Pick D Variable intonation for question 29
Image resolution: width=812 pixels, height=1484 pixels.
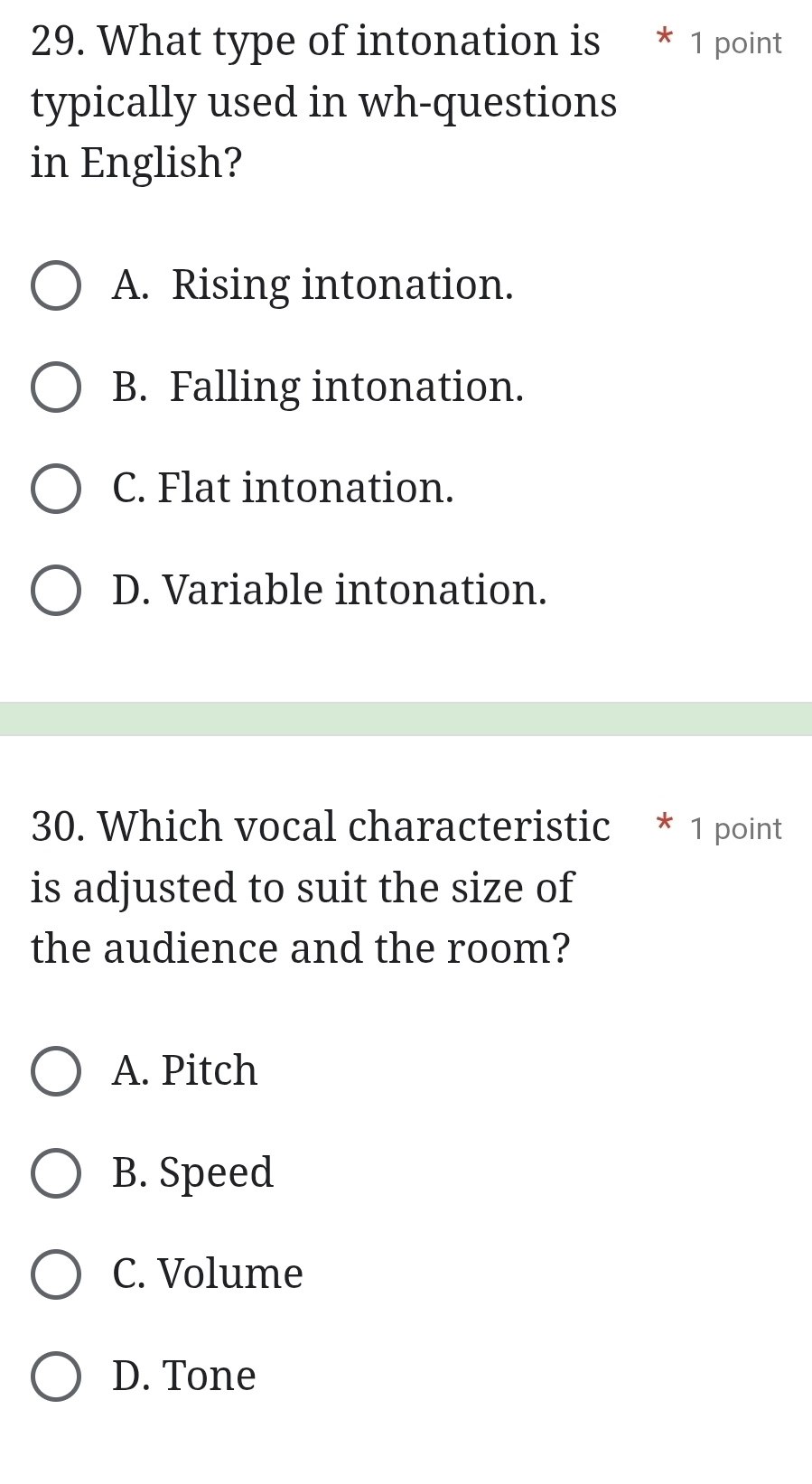56,590
